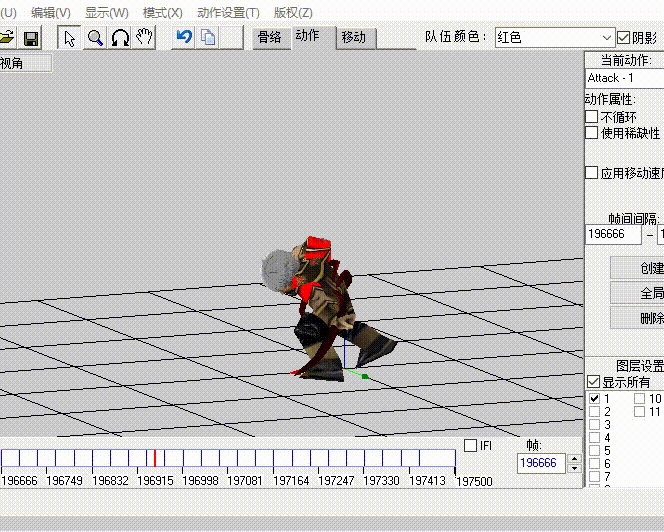Enable the 不循环 checkbox
664x532 pixels.
pyautogui.click(x=592, y=116)
